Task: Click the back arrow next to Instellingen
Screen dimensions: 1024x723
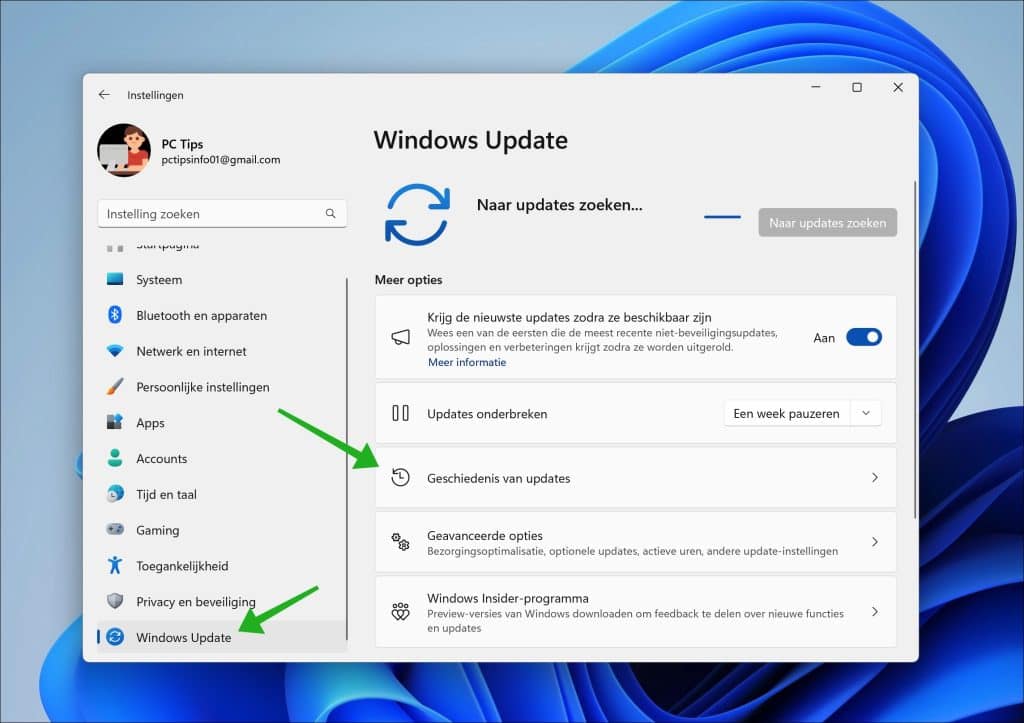Action: click(104, 95)
